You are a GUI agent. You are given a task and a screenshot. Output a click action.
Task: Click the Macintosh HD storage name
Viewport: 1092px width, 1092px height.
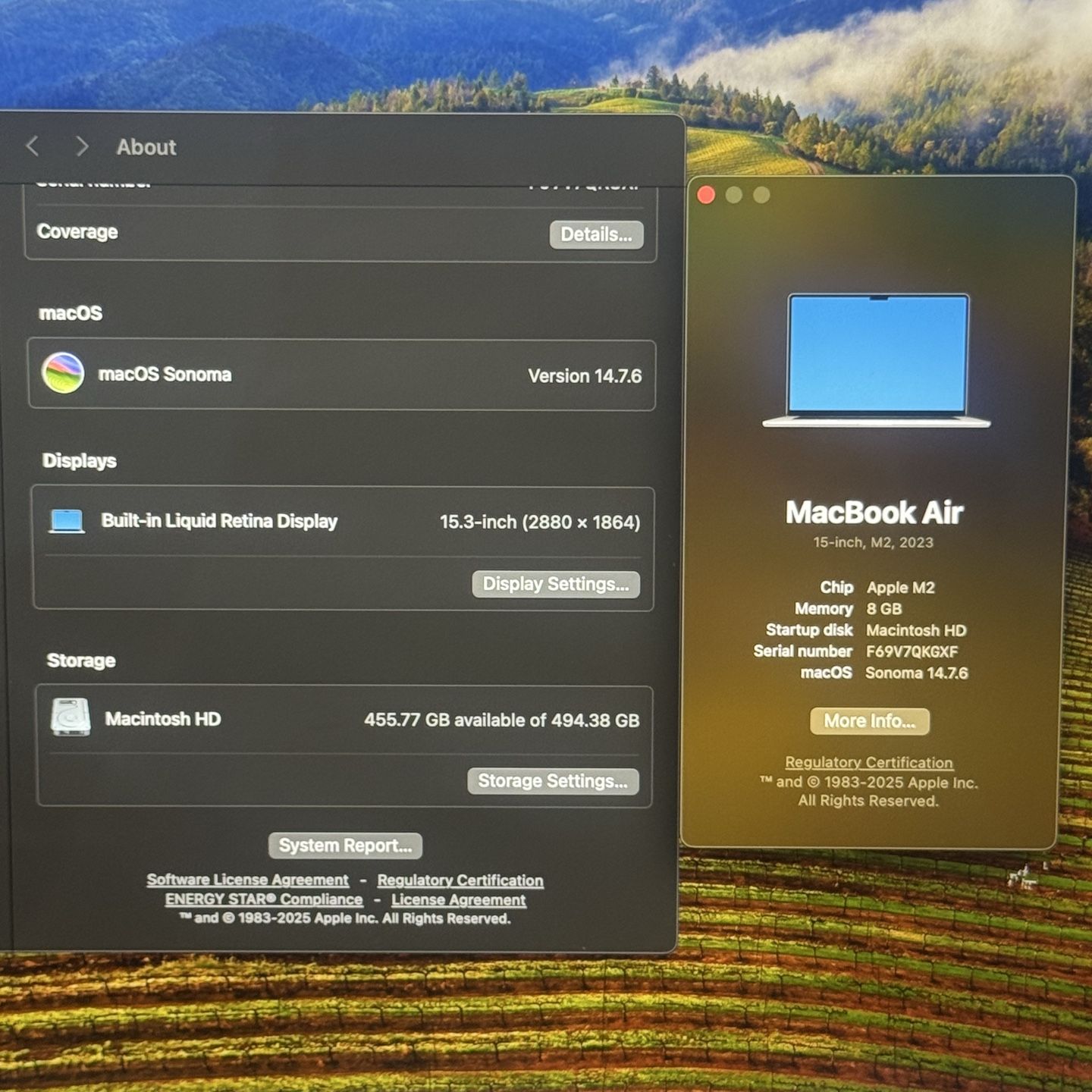coord(162,719)
